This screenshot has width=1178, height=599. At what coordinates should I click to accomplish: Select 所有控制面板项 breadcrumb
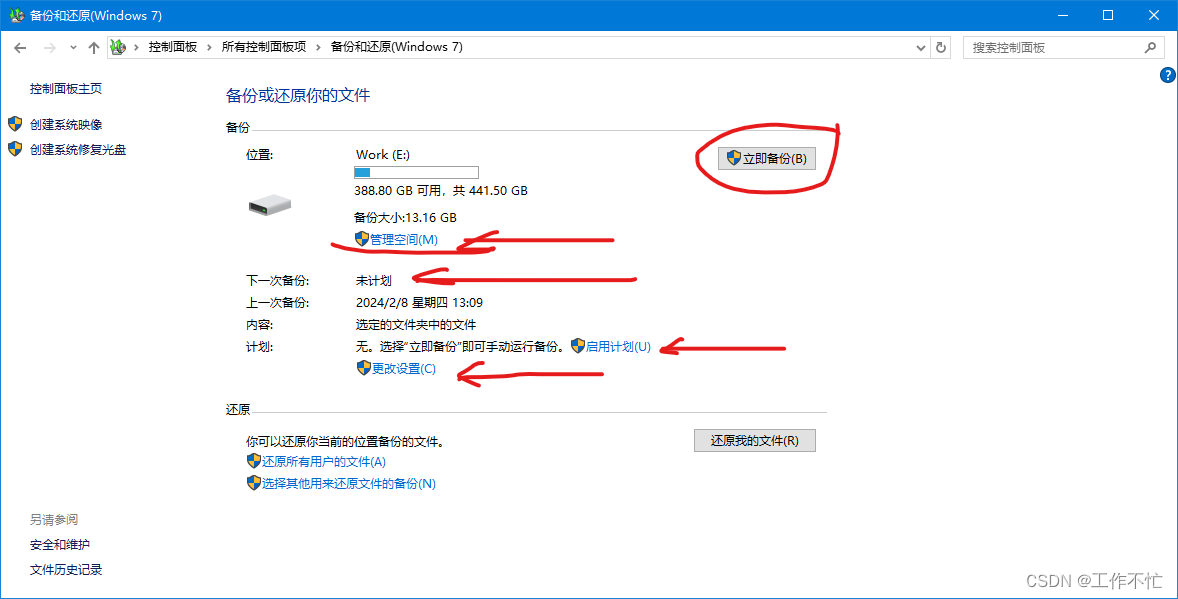point(264,47)
